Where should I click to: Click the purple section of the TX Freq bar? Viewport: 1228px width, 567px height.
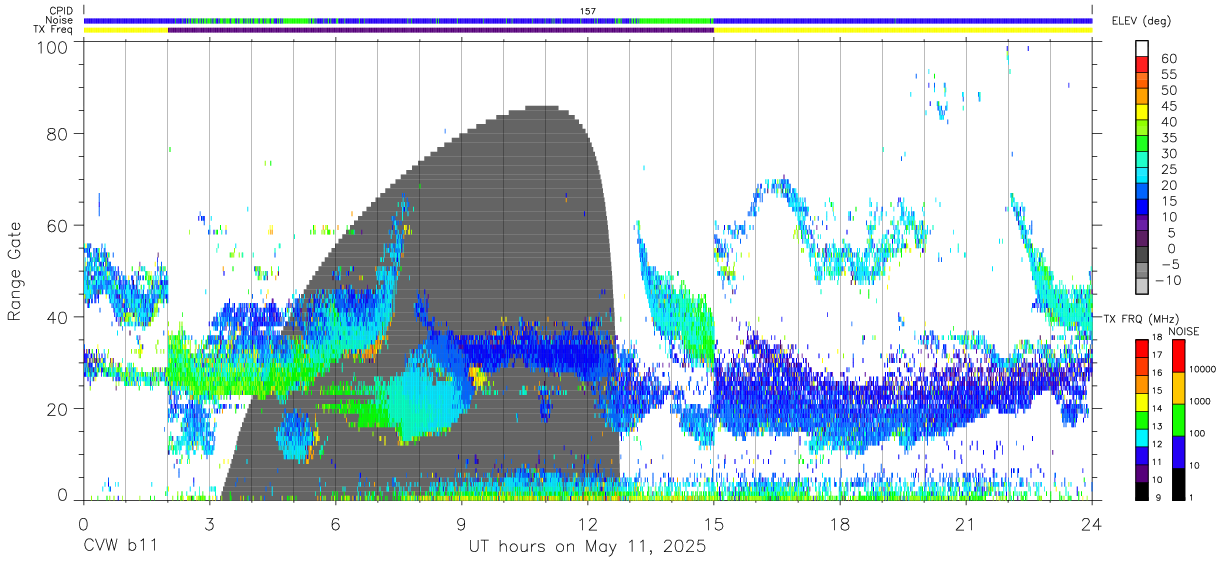pyautogui.click(x=440, y=30)
